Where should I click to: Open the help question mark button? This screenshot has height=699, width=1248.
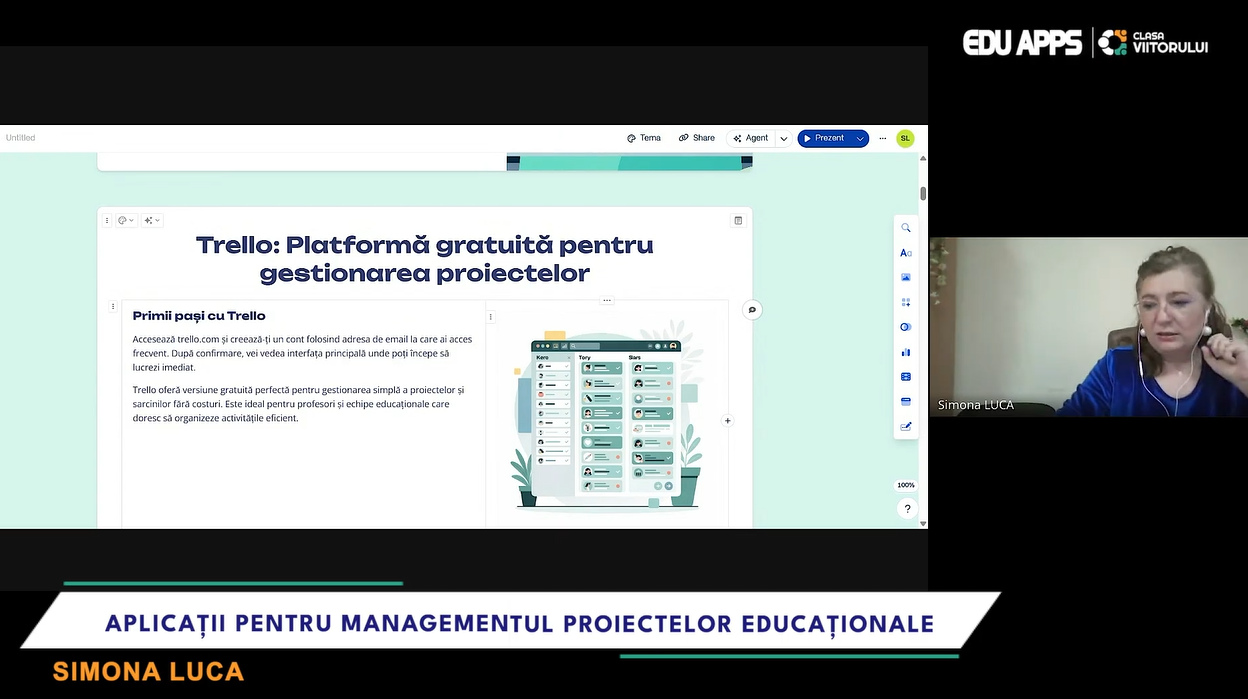click(907, 509)
